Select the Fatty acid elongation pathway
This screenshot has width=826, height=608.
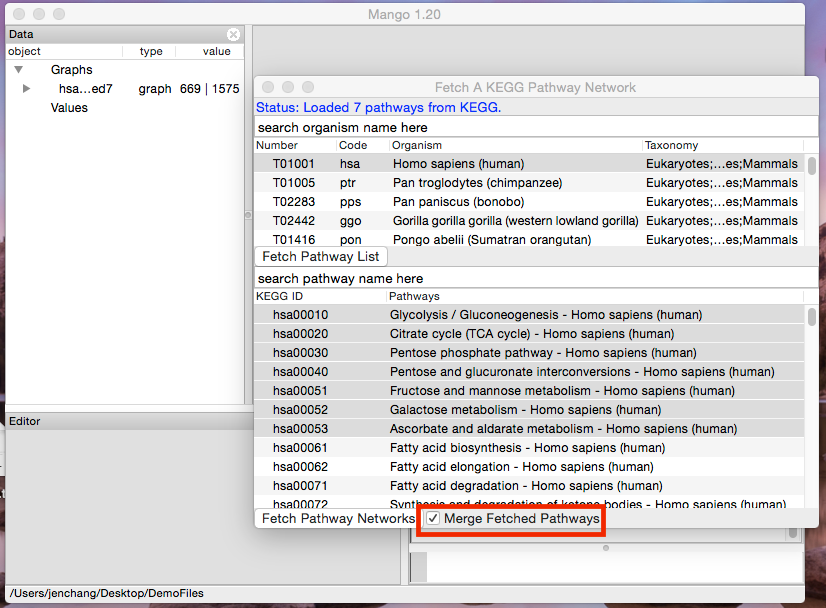coord(529,466)
